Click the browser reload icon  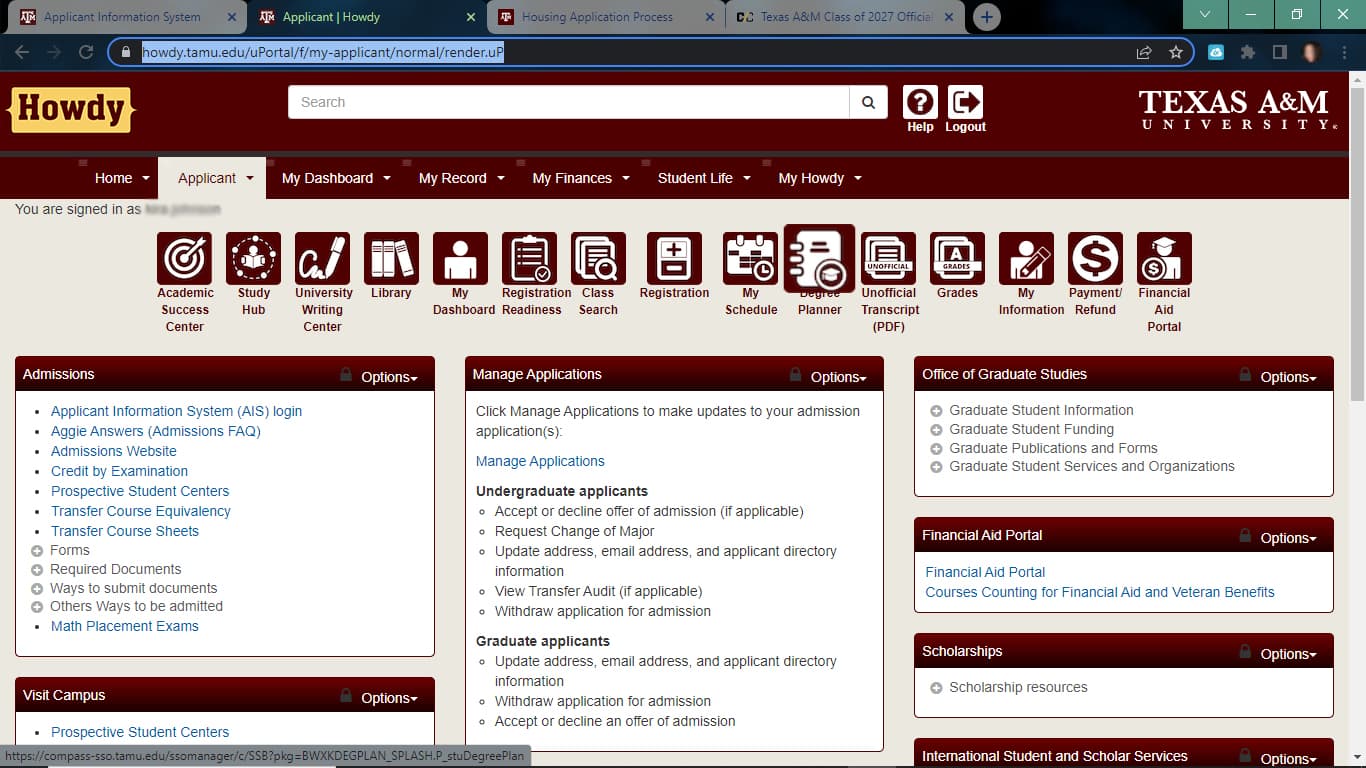tap(86, 52)
